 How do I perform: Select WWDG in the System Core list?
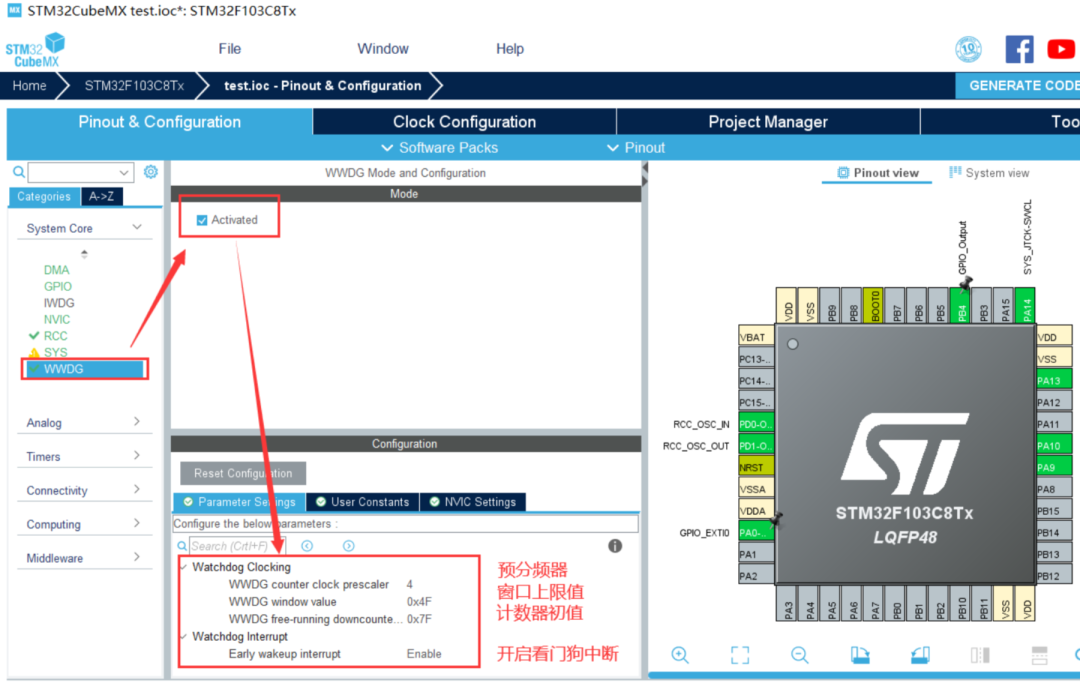(x=85, y=369)
